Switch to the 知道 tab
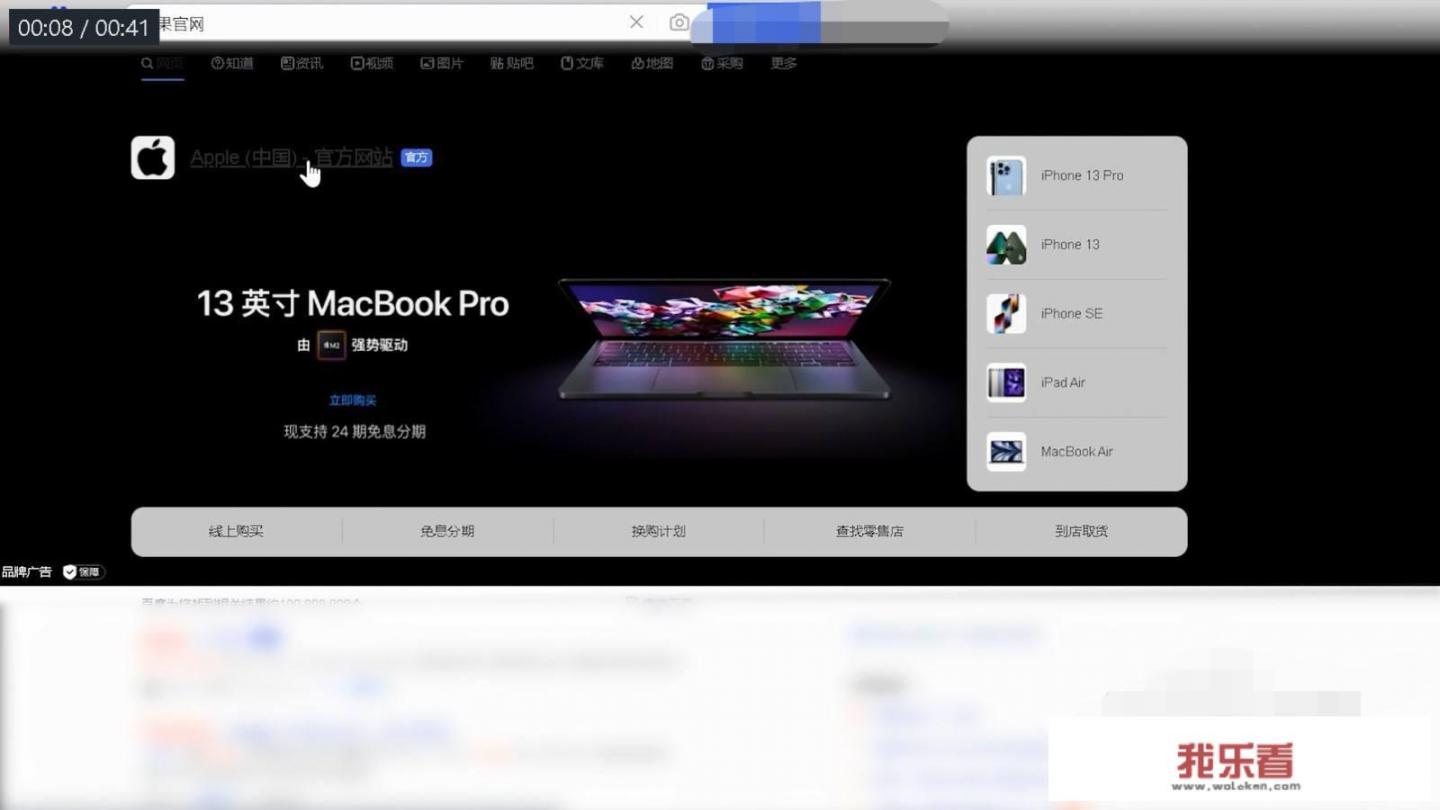Viewport: 1440px width, 810px height. (232, 63)
